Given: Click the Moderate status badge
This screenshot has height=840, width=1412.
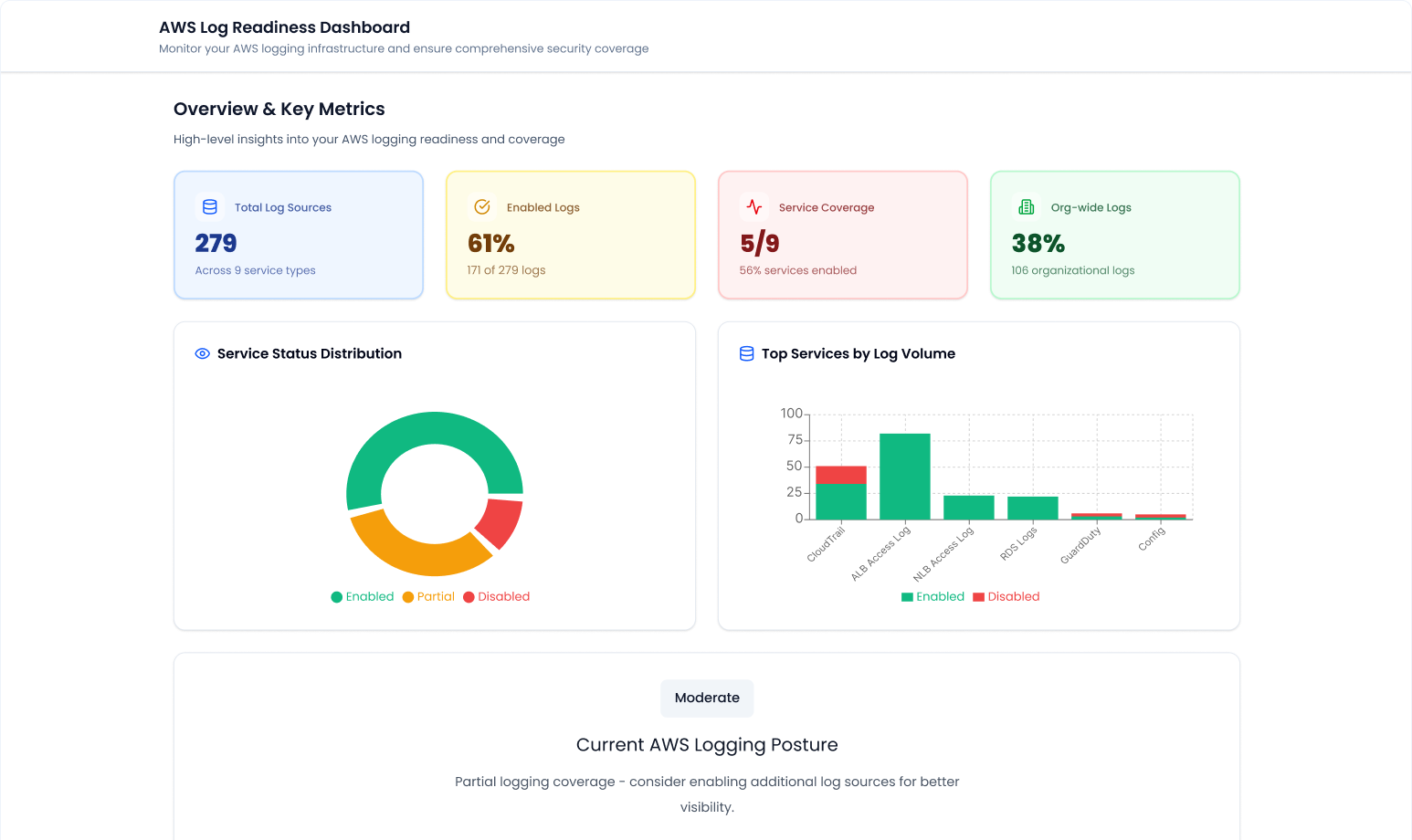Looking at the screenshot, I should pos(707,698).
